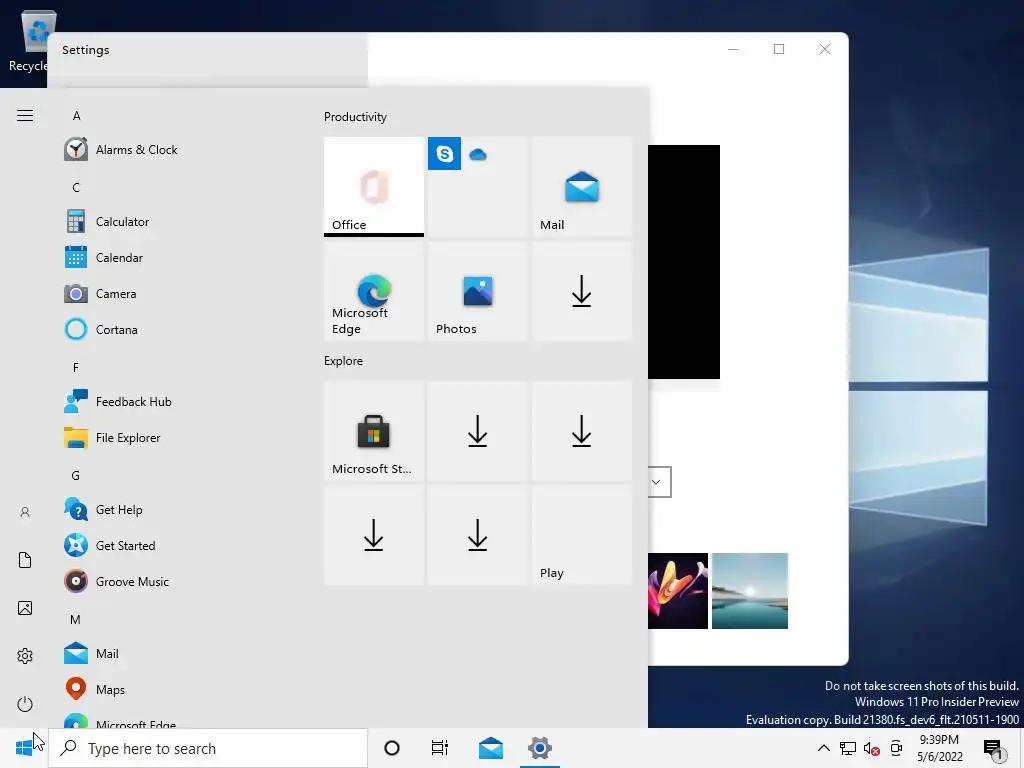Open the Photos tile
Screen dimensions: 1024x768
(477, 291)
